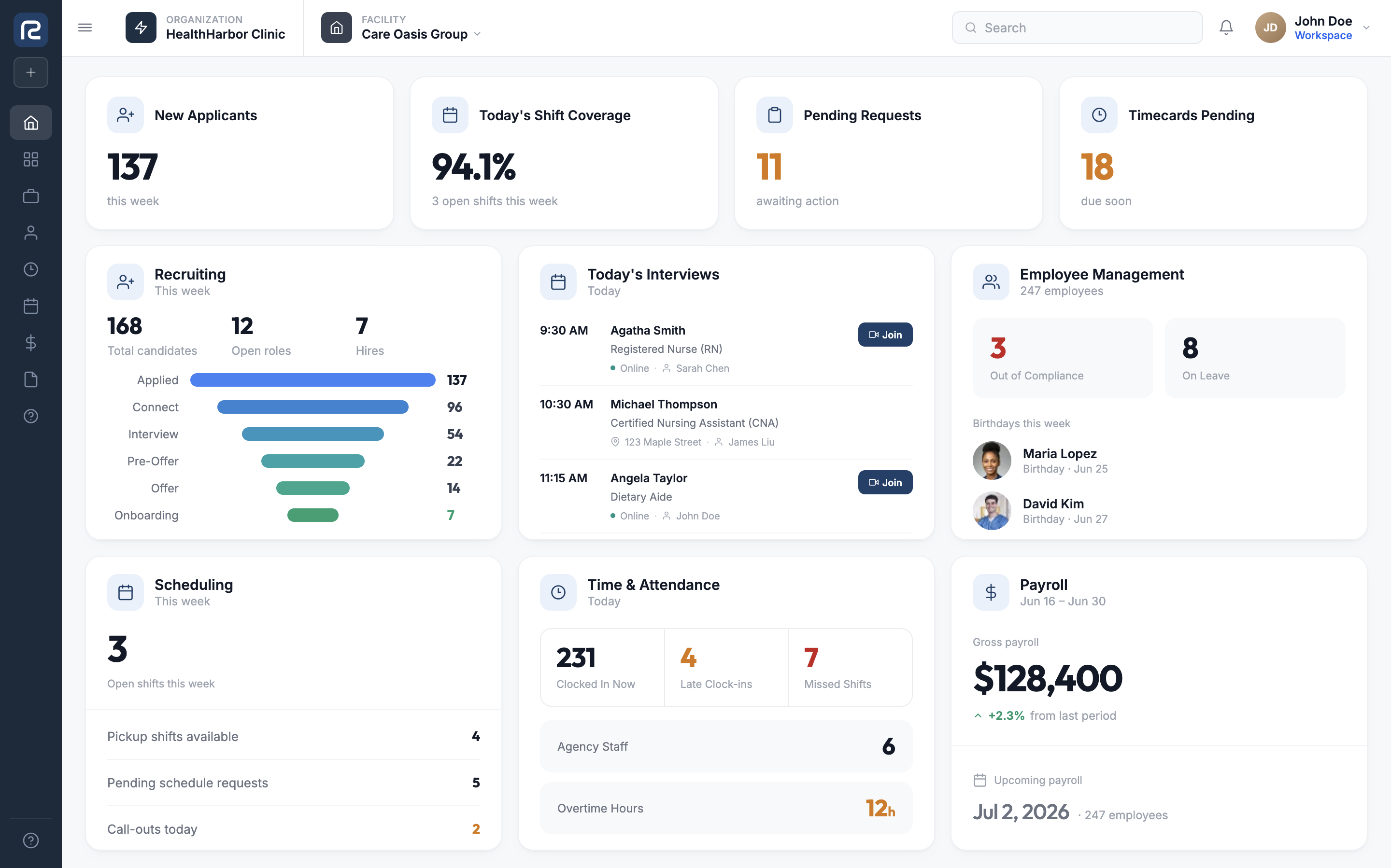This screenshot has height=868, width=1391.
Task: Click the New Applicants card icon
Action: point(125,115)
